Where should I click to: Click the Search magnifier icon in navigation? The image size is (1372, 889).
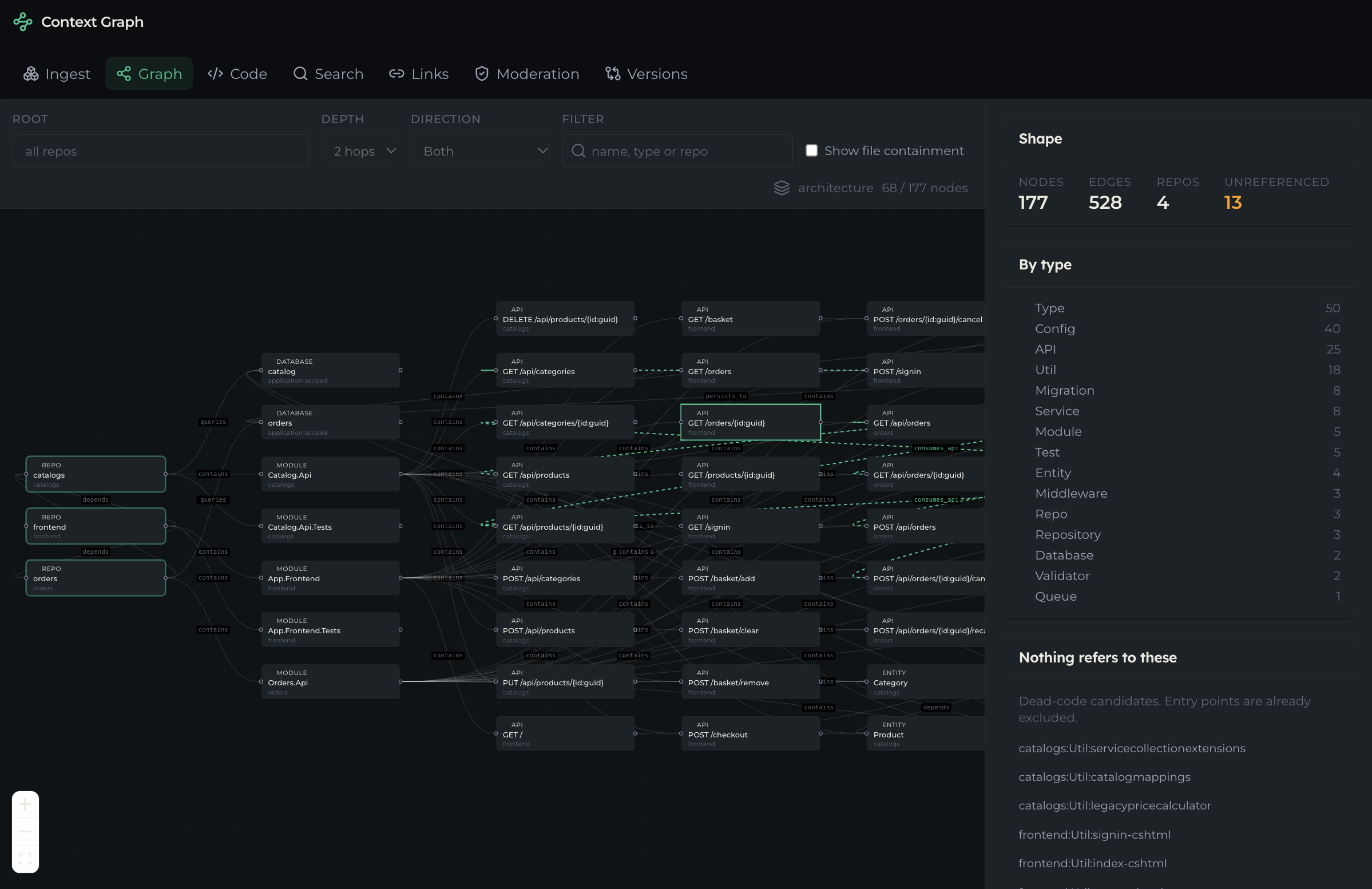pos(300,74)
